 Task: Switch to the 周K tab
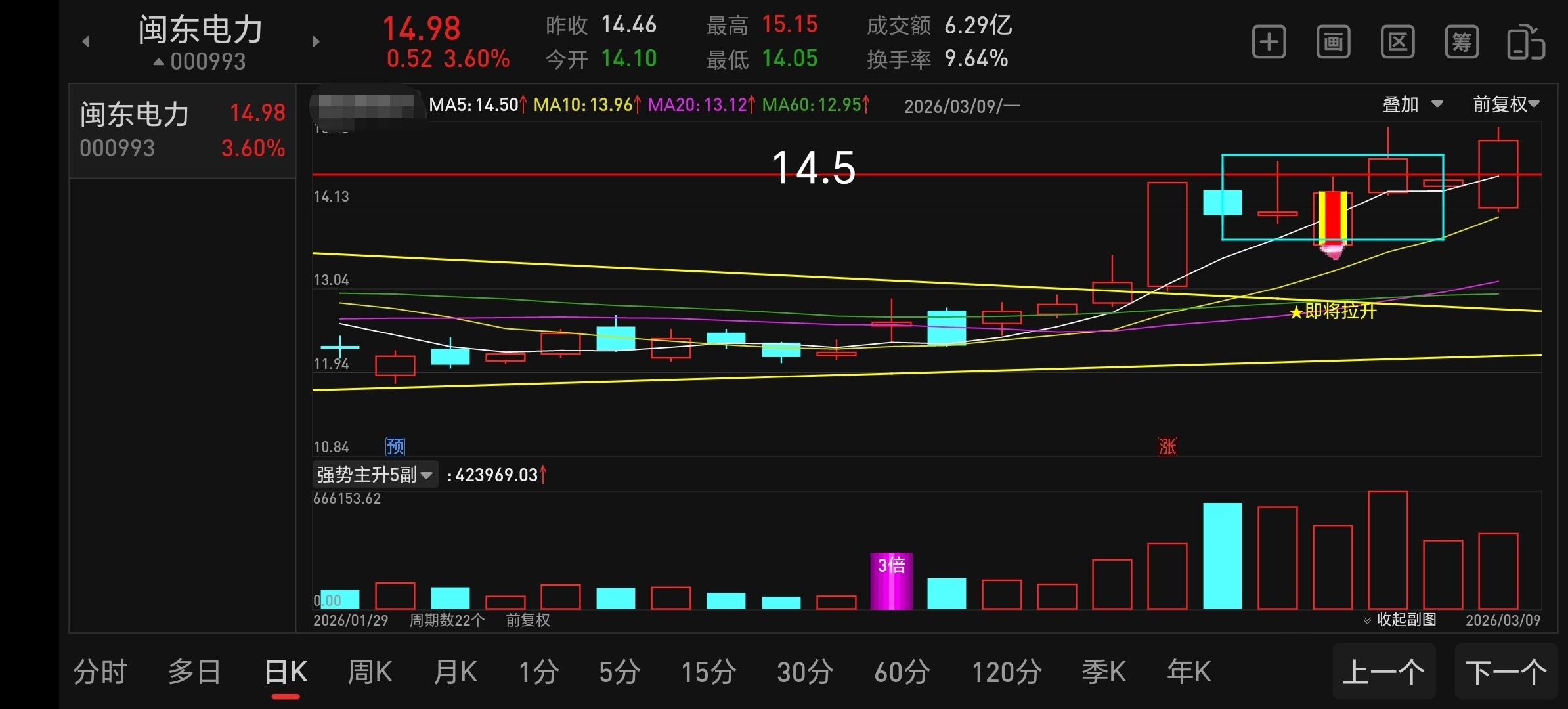click(x=370, y=672)
